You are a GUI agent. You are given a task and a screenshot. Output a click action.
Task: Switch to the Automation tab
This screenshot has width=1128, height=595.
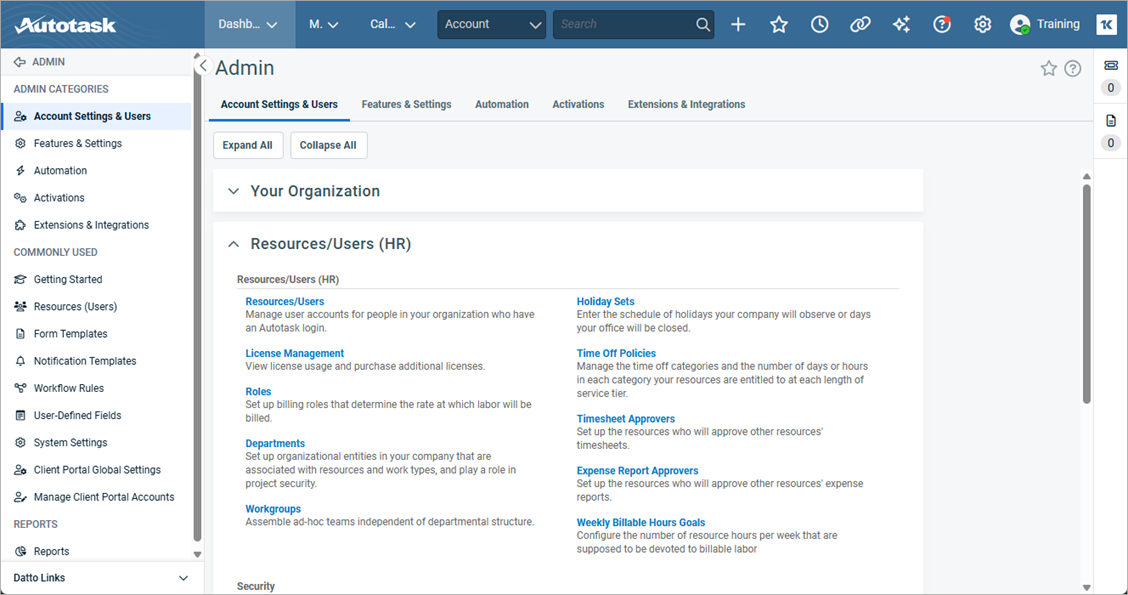click(x=501, y=104)
